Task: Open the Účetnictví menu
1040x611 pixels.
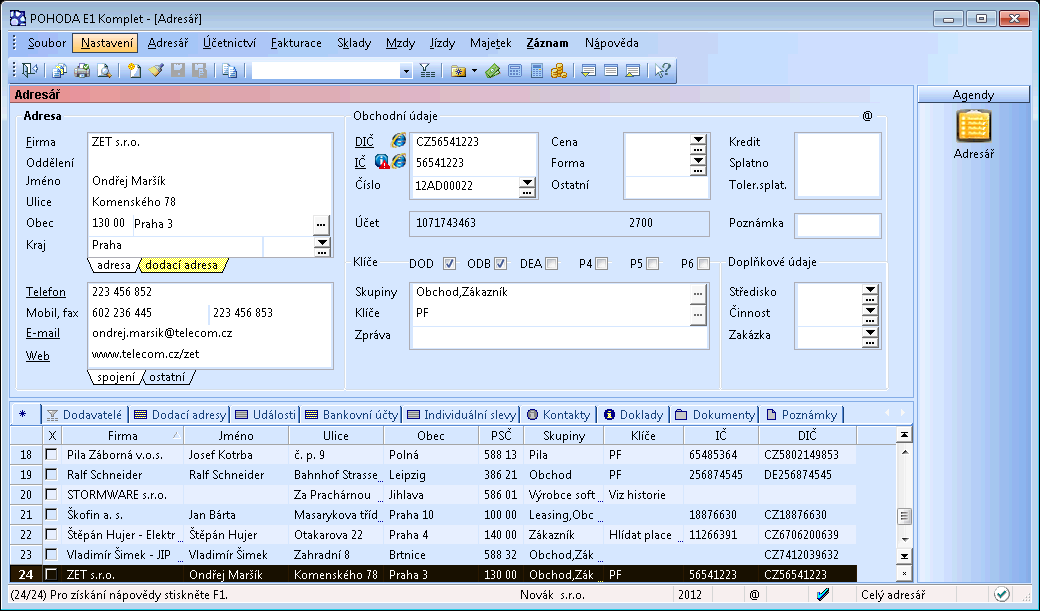Action: pos(229,43)
